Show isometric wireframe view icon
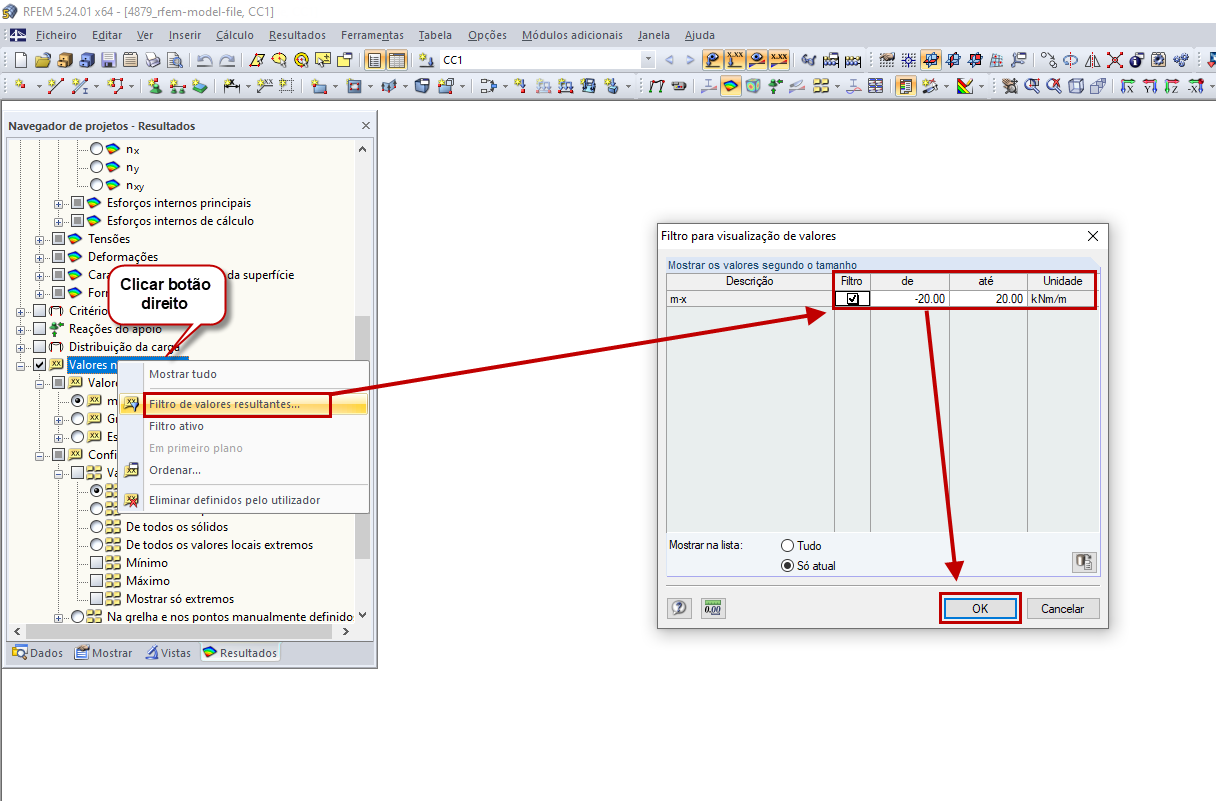The width and height of the screenshot is (1216, 801). click(x=1076, y=86)
